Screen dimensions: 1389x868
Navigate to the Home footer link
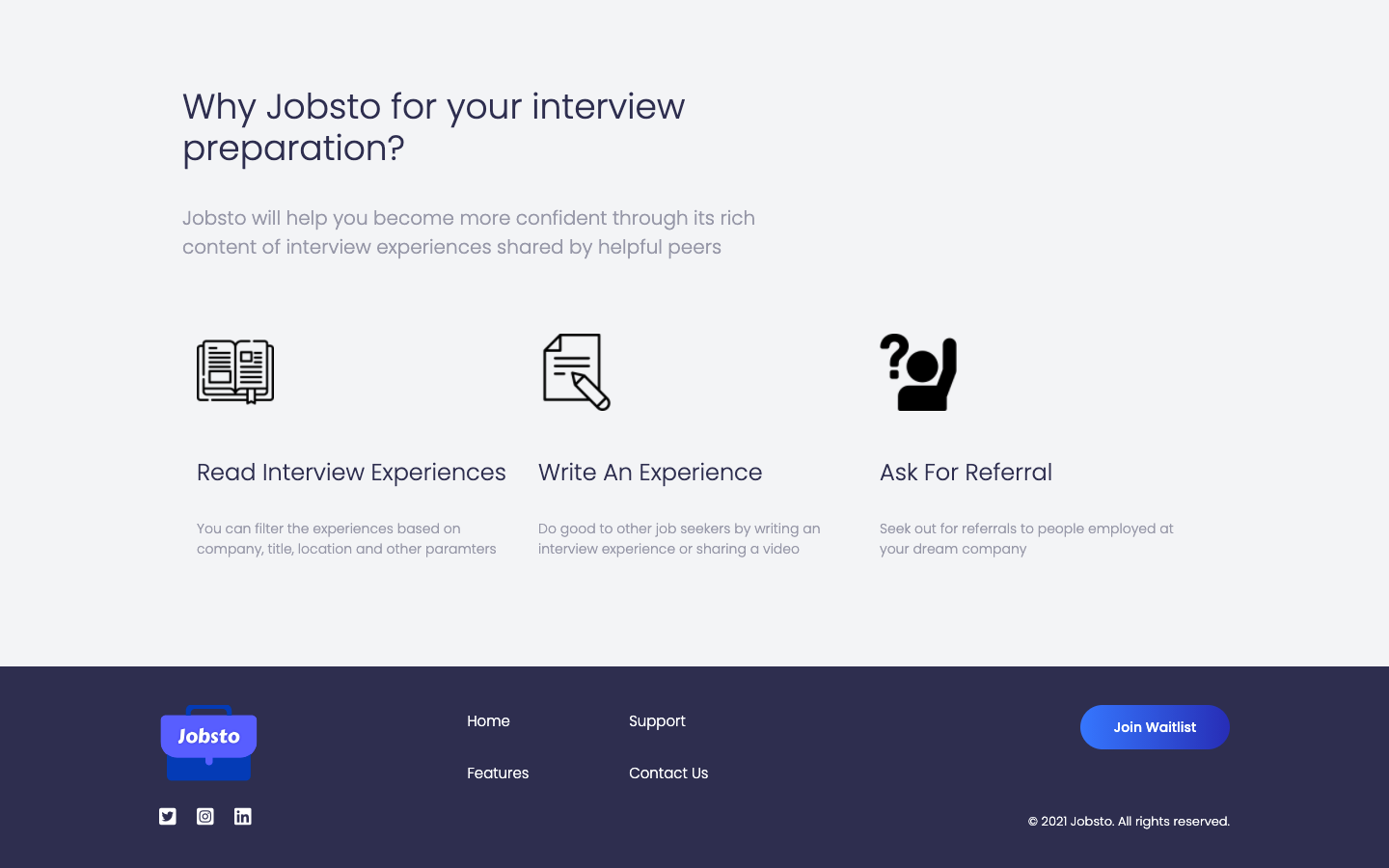point(488,720)
